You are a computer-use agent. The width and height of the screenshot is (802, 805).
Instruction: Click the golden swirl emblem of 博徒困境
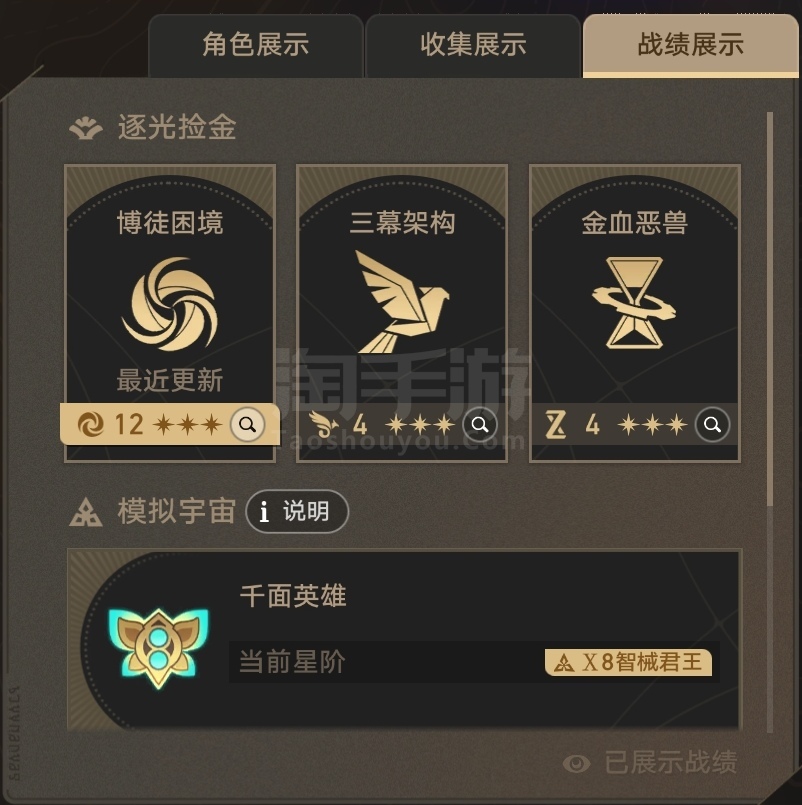[x=170, y=304]
